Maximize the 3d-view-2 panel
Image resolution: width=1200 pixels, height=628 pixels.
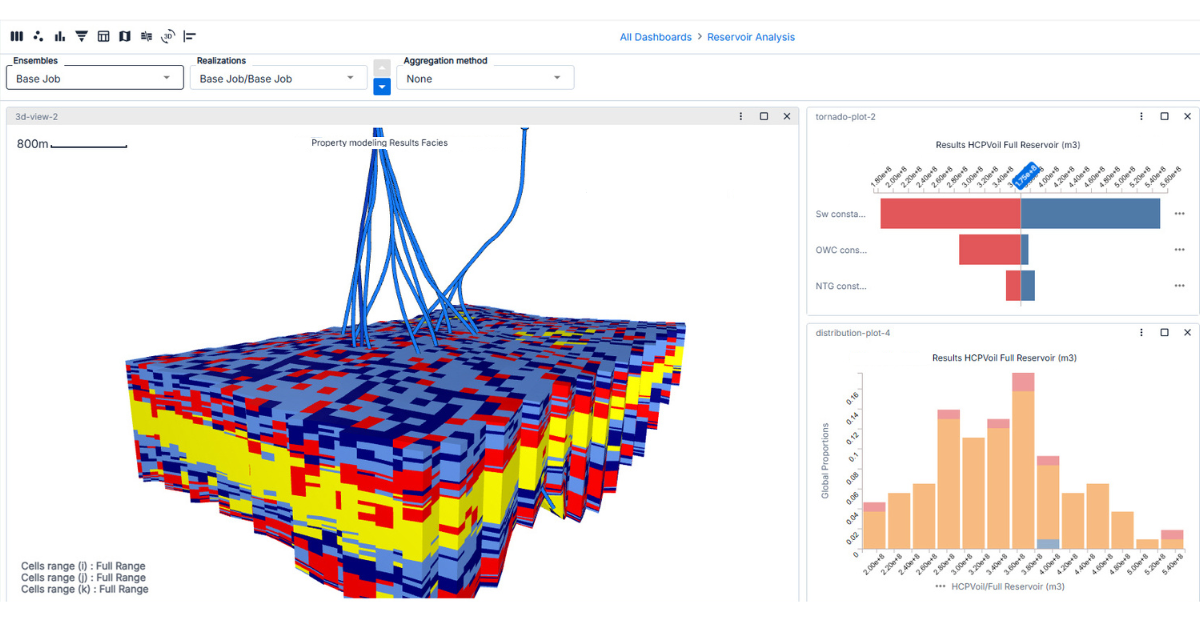pyautogui.click(x=764, y=117)
